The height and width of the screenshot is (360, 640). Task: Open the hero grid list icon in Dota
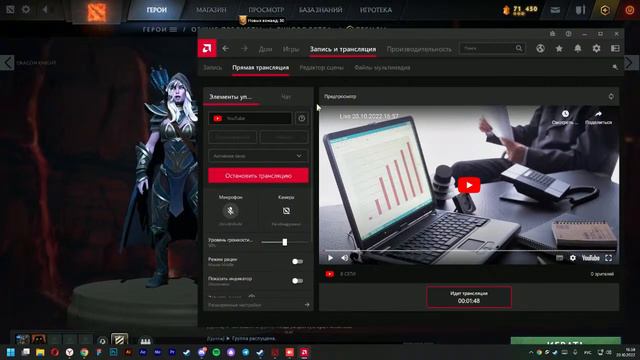(173, 29)
